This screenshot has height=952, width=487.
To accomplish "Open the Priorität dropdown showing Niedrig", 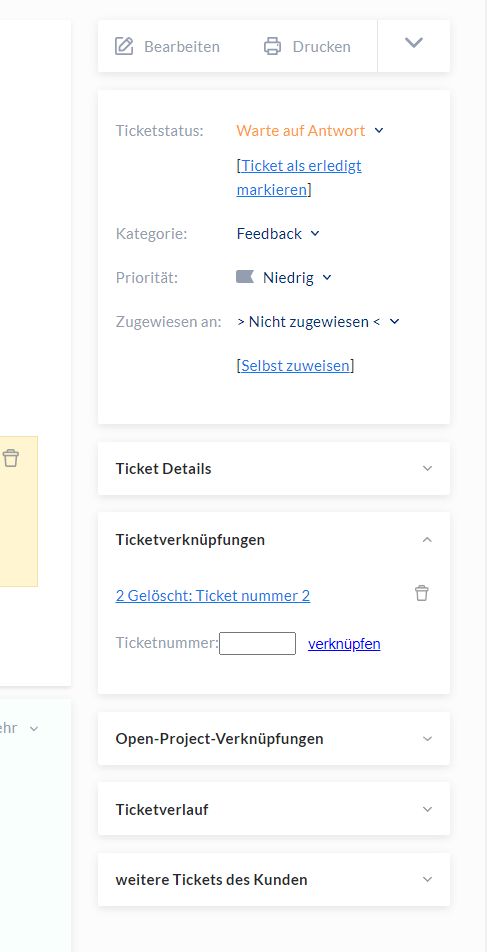I will tap(284, 278).
